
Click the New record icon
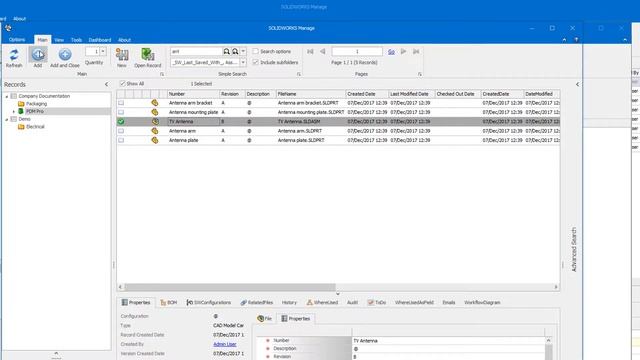tap(122, 55)
